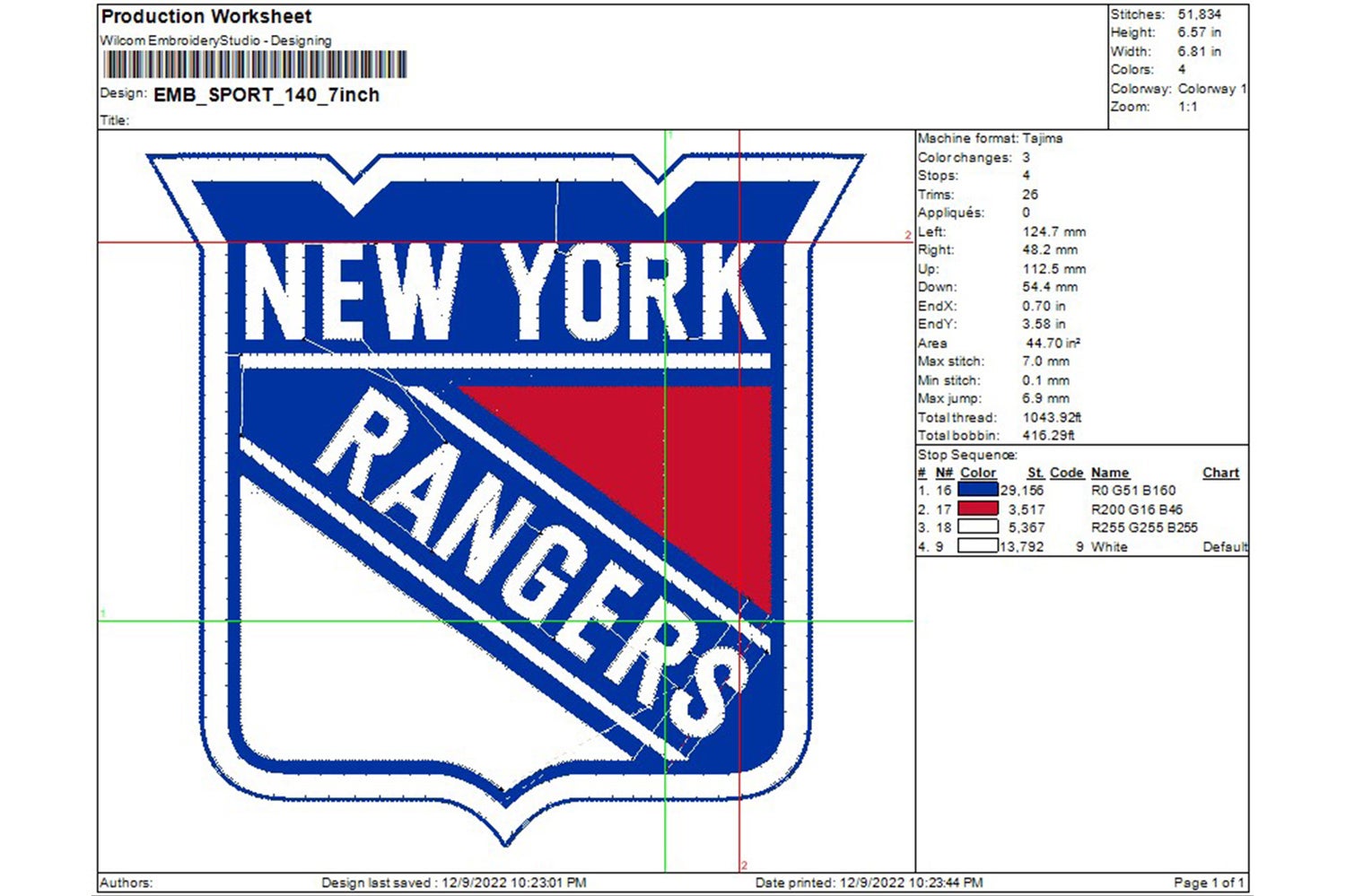Click the design name EMB_SPORT_140_7inch
The width and height of the screenshot is (1346, 896).
tap(265, 95)
